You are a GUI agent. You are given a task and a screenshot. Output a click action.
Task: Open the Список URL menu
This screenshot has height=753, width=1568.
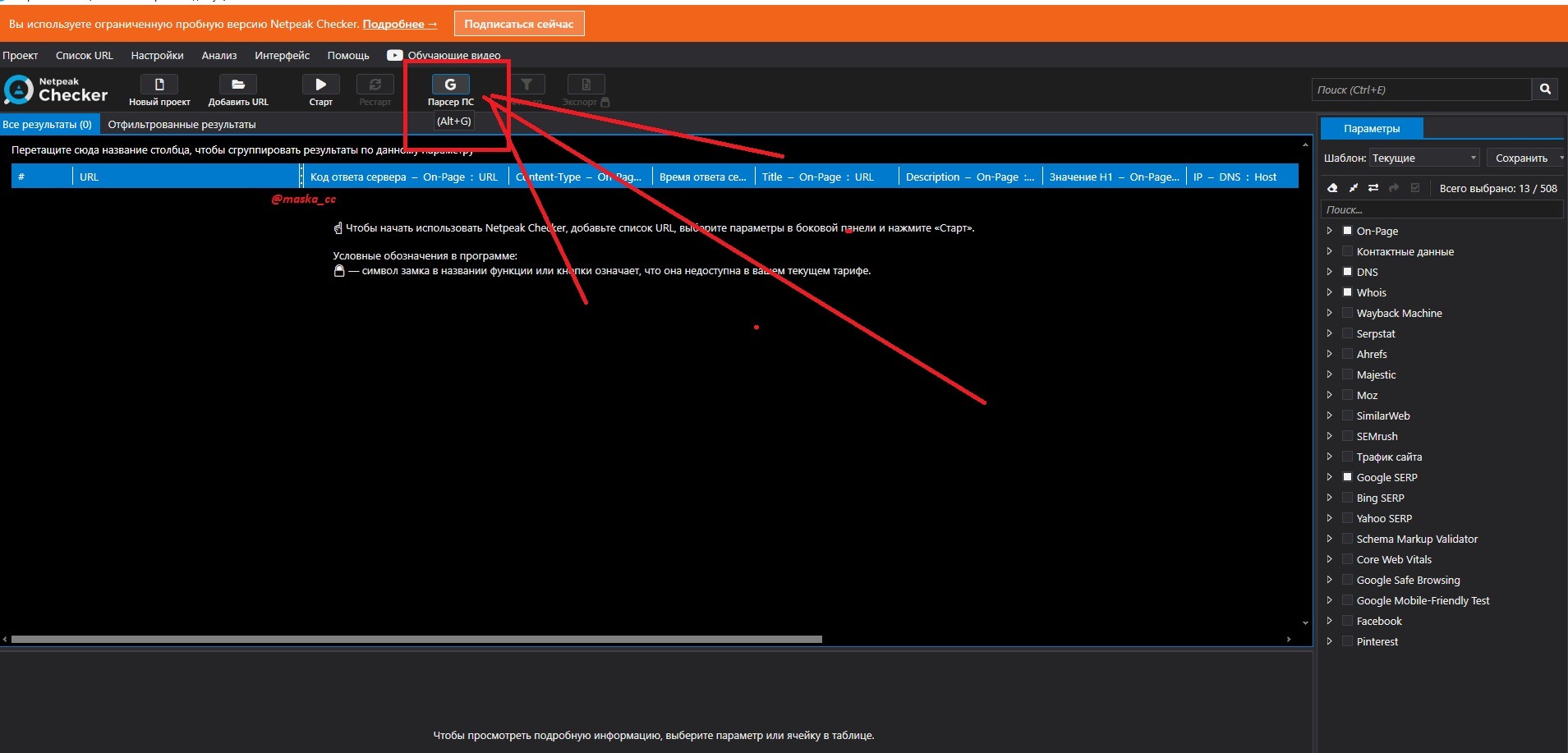click(84, 55)
